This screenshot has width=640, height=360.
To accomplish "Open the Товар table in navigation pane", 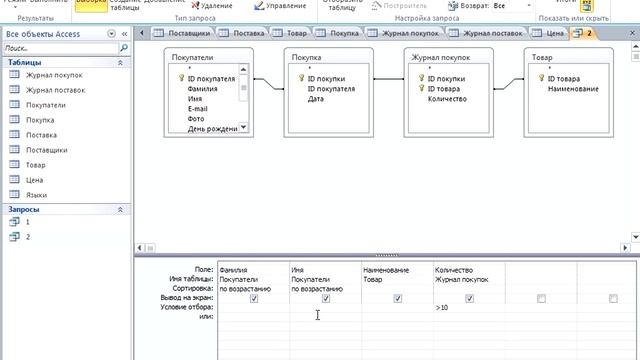I will coord(36,165).
